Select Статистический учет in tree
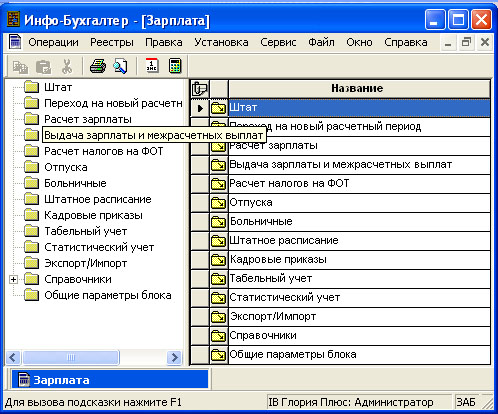The width and height of the screenshot is (498, 414). 99,247
